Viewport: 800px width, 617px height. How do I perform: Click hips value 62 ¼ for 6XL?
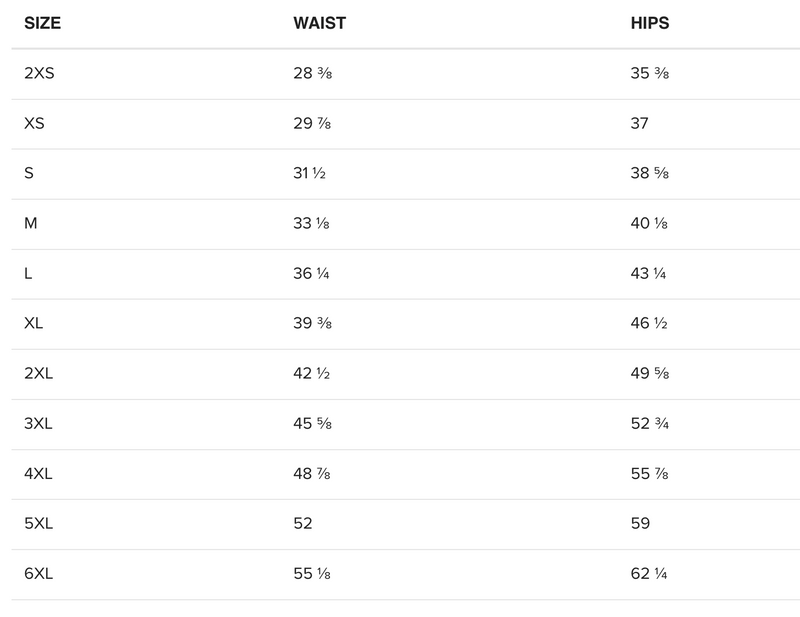(649, 574)
